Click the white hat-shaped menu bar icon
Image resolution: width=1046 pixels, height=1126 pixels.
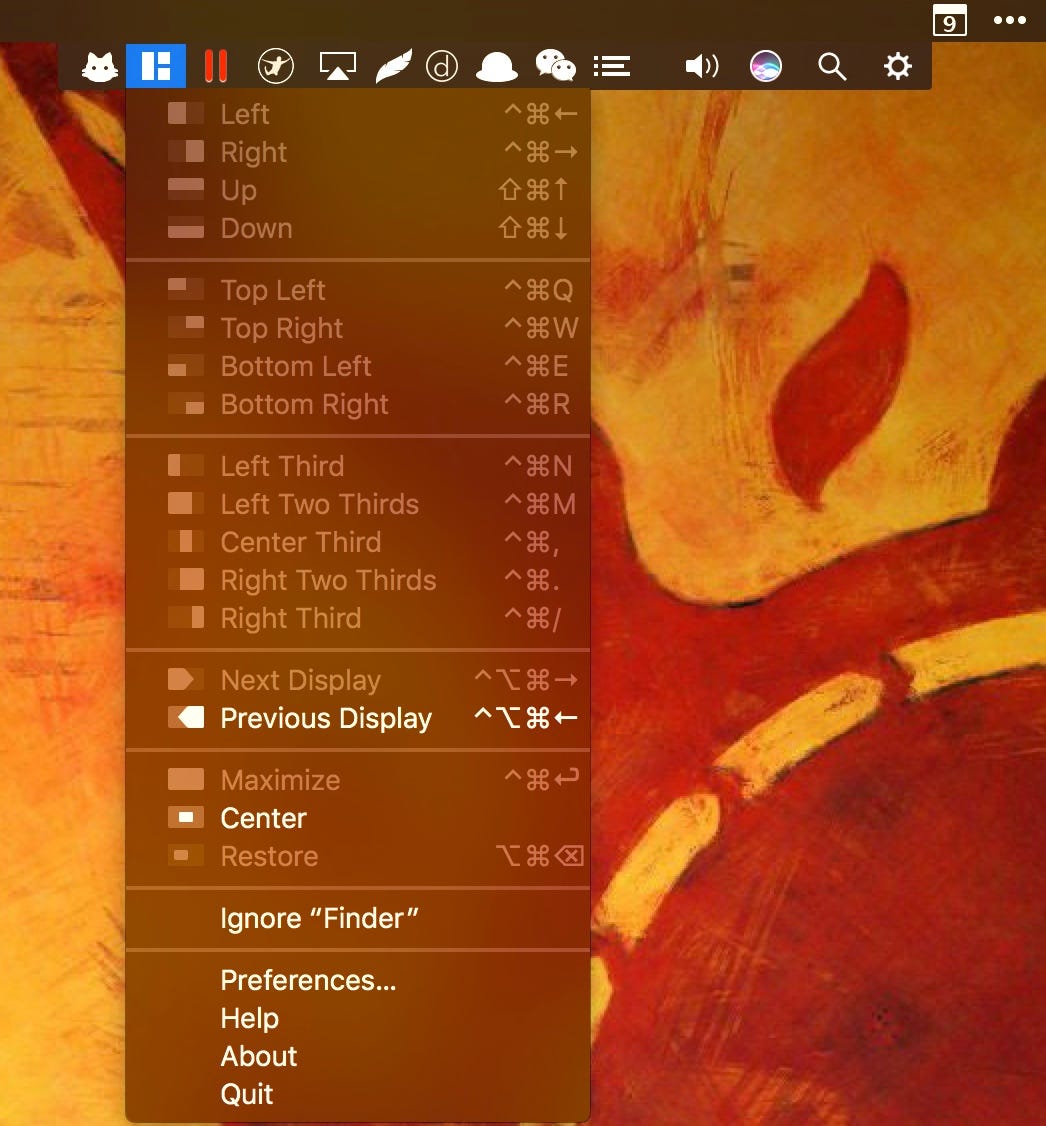coord(497,67)
